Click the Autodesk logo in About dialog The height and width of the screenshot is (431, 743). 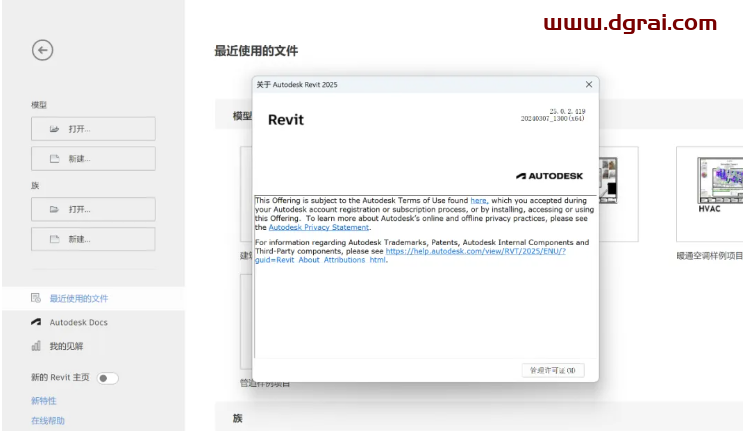pos(549,176)
